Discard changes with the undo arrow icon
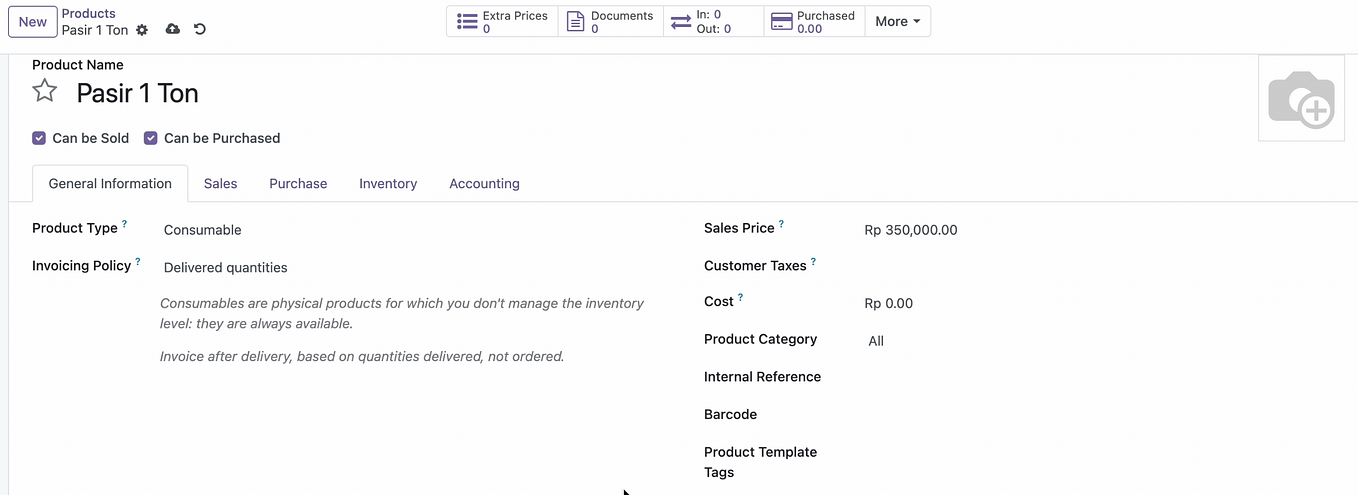The image size is (1358, 495). pos(200,29)
